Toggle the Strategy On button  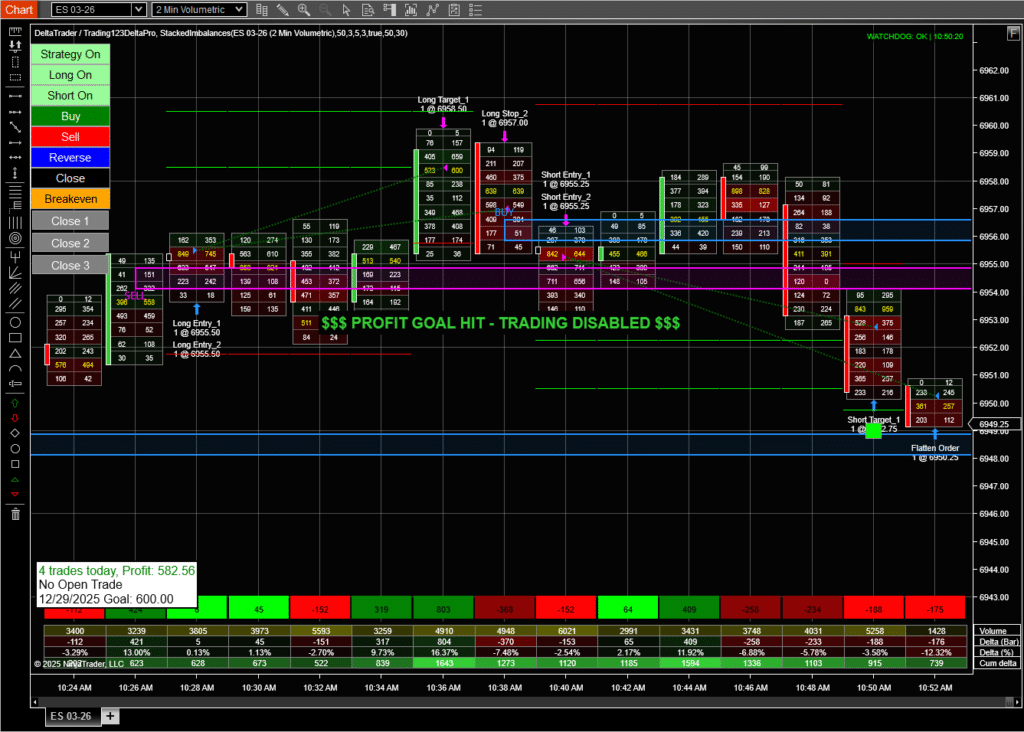point(70,54)
